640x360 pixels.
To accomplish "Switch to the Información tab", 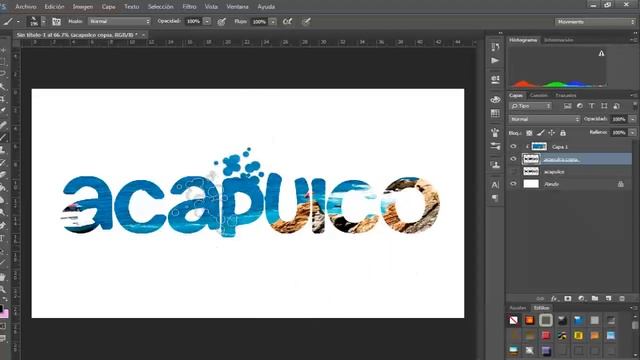I will tap(558, 40).
